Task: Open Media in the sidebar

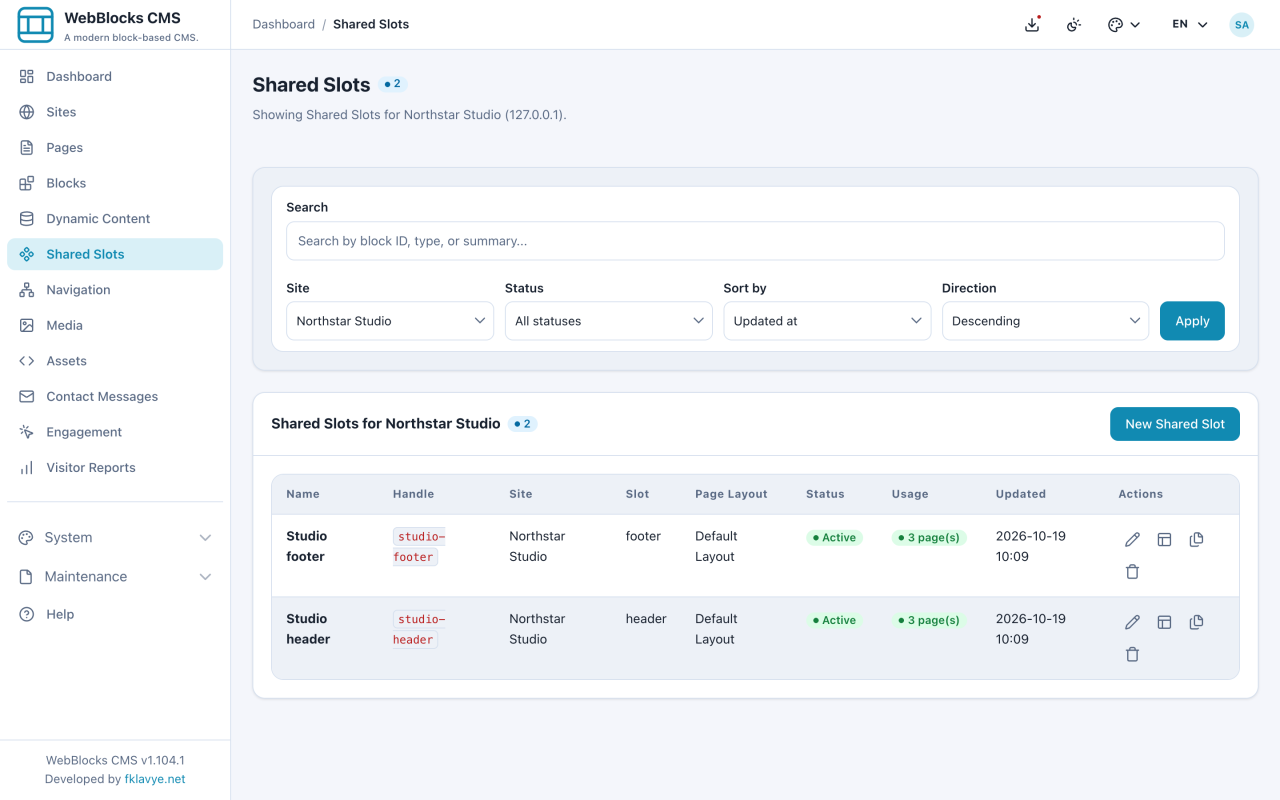Action: pyautogui.click(x=115, y=325)
